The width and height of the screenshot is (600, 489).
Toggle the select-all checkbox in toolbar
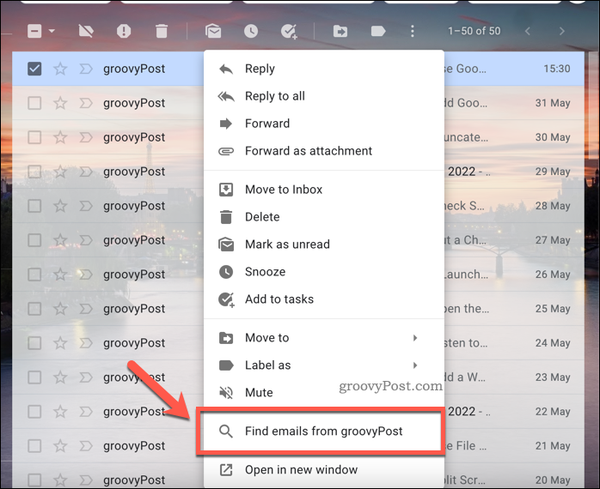click(x=34, y=31)
